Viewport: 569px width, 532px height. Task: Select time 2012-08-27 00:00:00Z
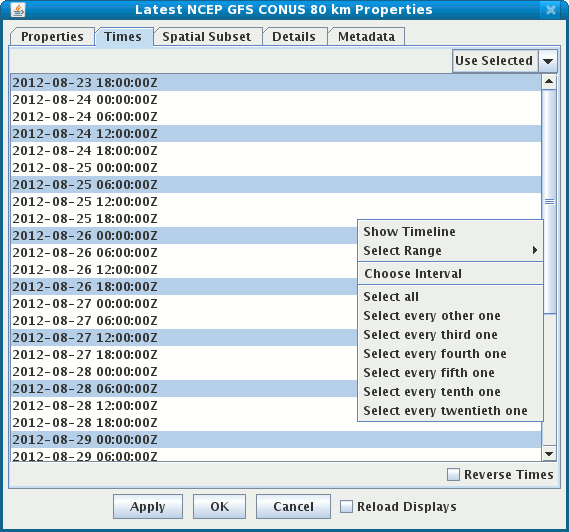click(x=184, y=304)
